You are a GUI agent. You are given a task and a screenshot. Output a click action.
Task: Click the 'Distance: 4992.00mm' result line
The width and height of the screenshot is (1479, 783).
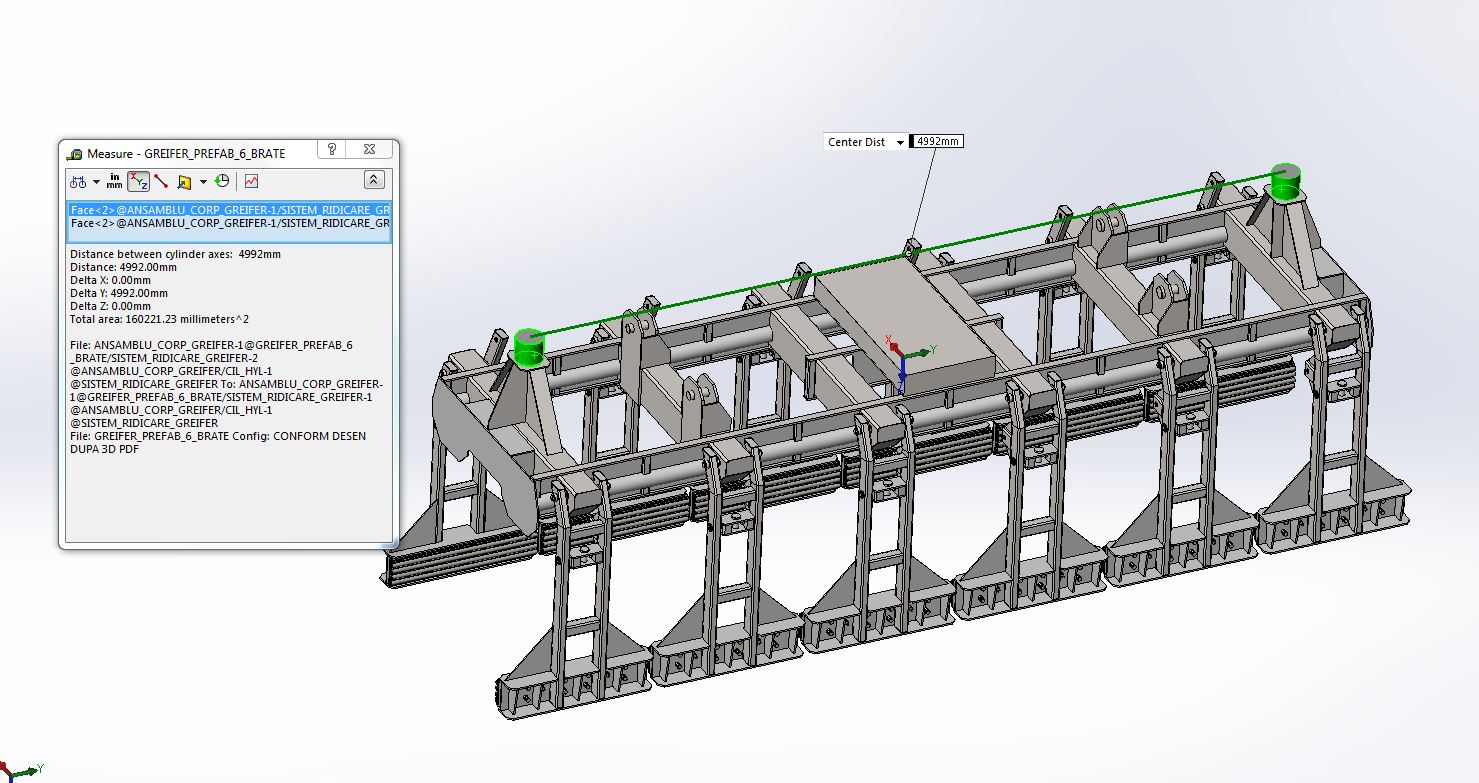pyautogui.click(x=123, y=267)
